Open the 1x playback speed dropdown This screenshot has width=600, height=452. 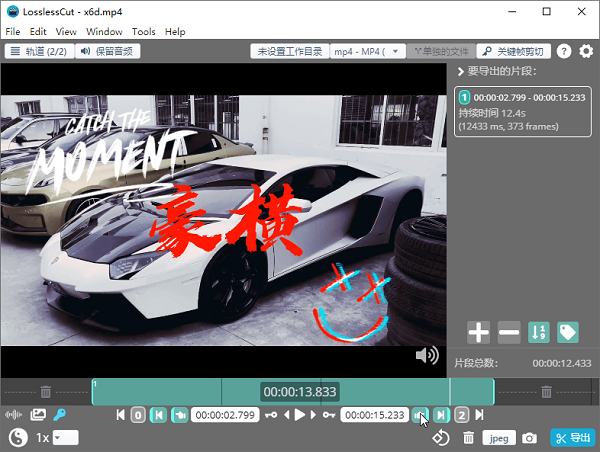point(65,437)
